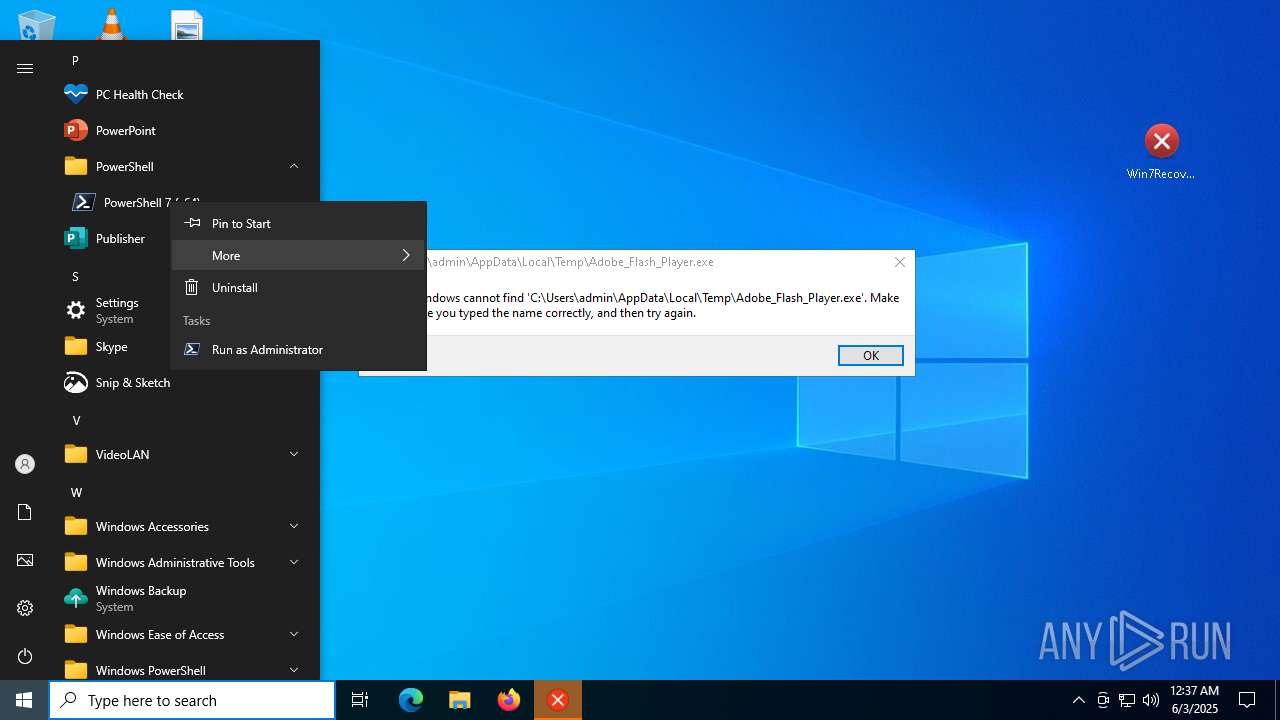Open clock and date flyout
This screenshot has width=1280, height=720.
point(1194,700)
